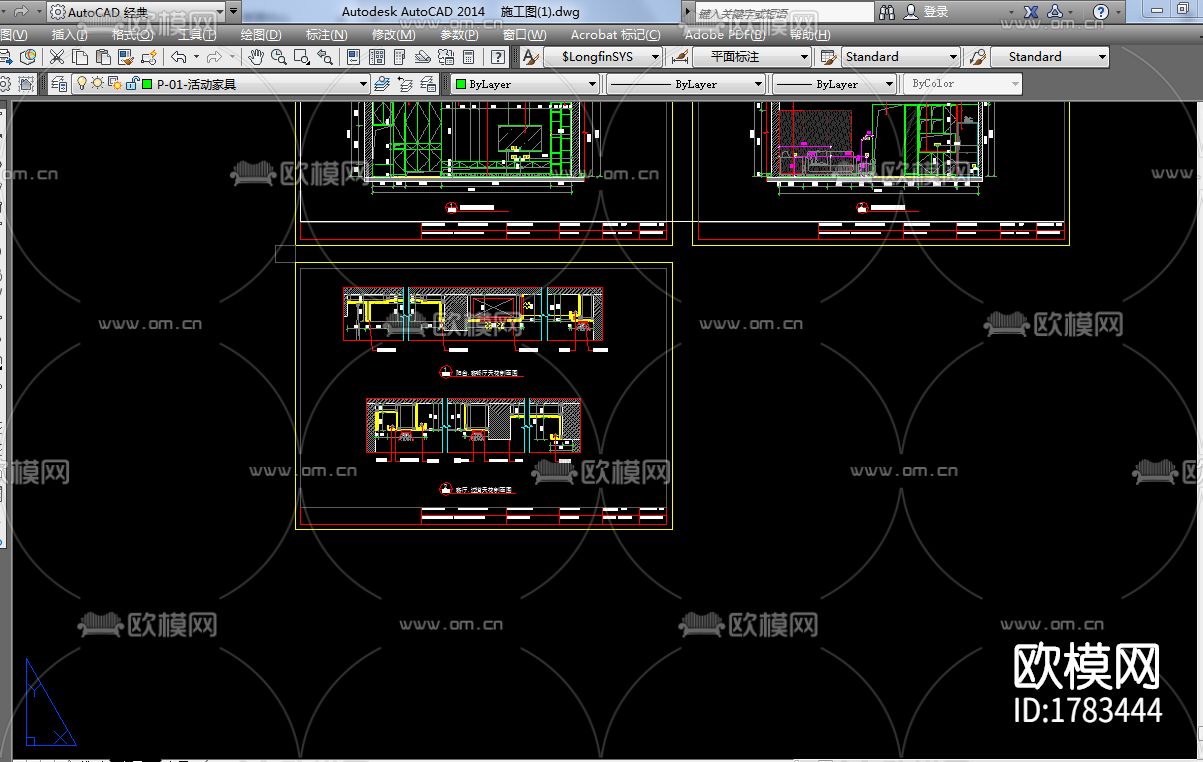Screen dimensions: 1203x762
Task: Select the Zoom Window tool
Action: point(301,57)
